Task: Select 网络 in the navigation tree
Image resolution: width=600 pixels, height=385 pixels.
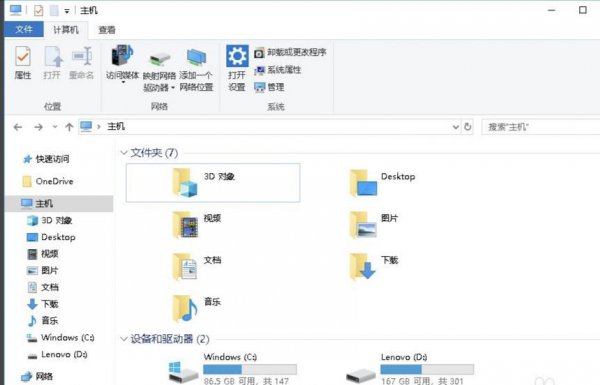Action: [37, 376]
